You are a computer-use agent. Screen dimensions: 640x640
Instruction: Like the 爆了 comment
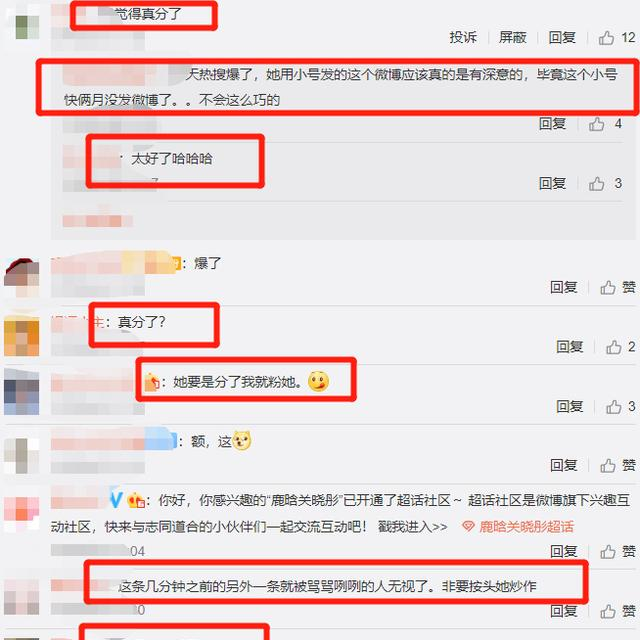618,287
